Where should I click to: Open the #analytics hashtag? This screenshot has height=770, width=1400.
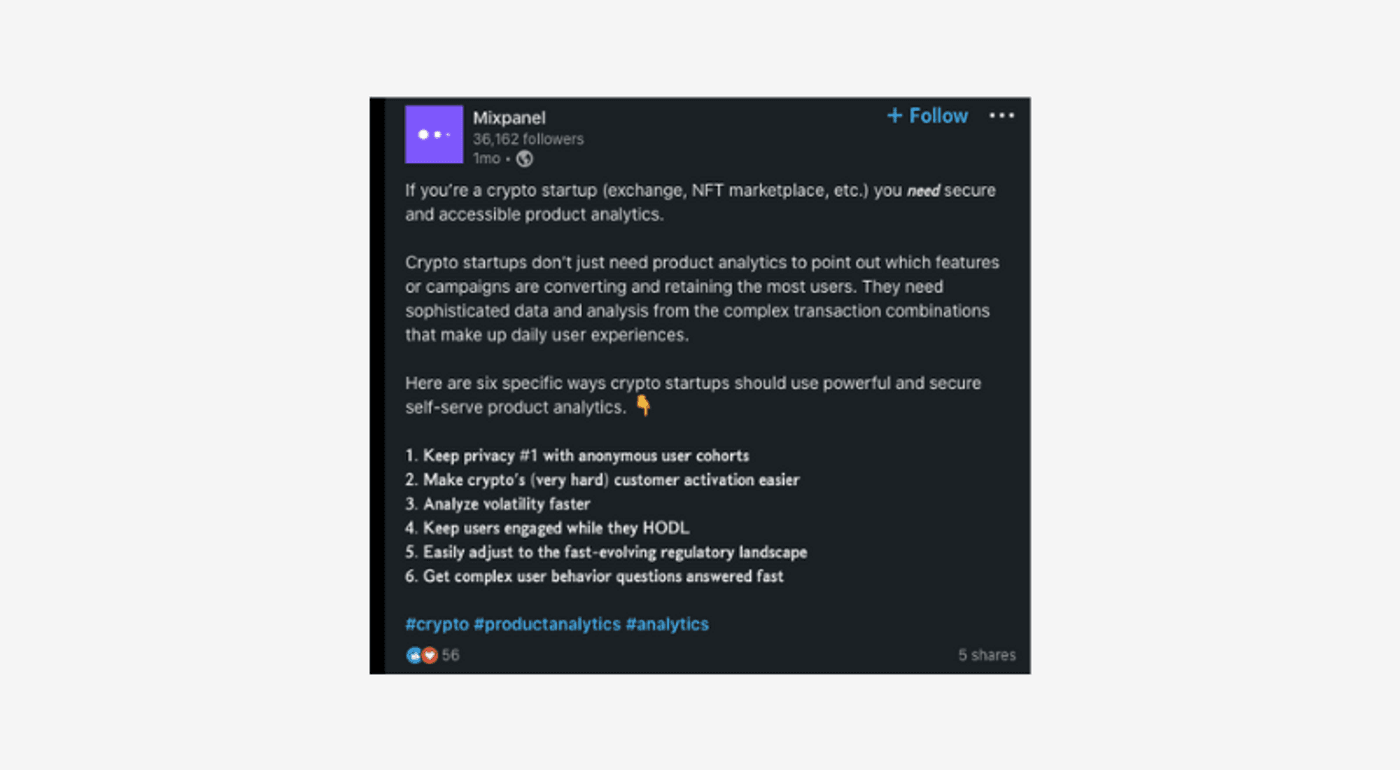(667, 624)
